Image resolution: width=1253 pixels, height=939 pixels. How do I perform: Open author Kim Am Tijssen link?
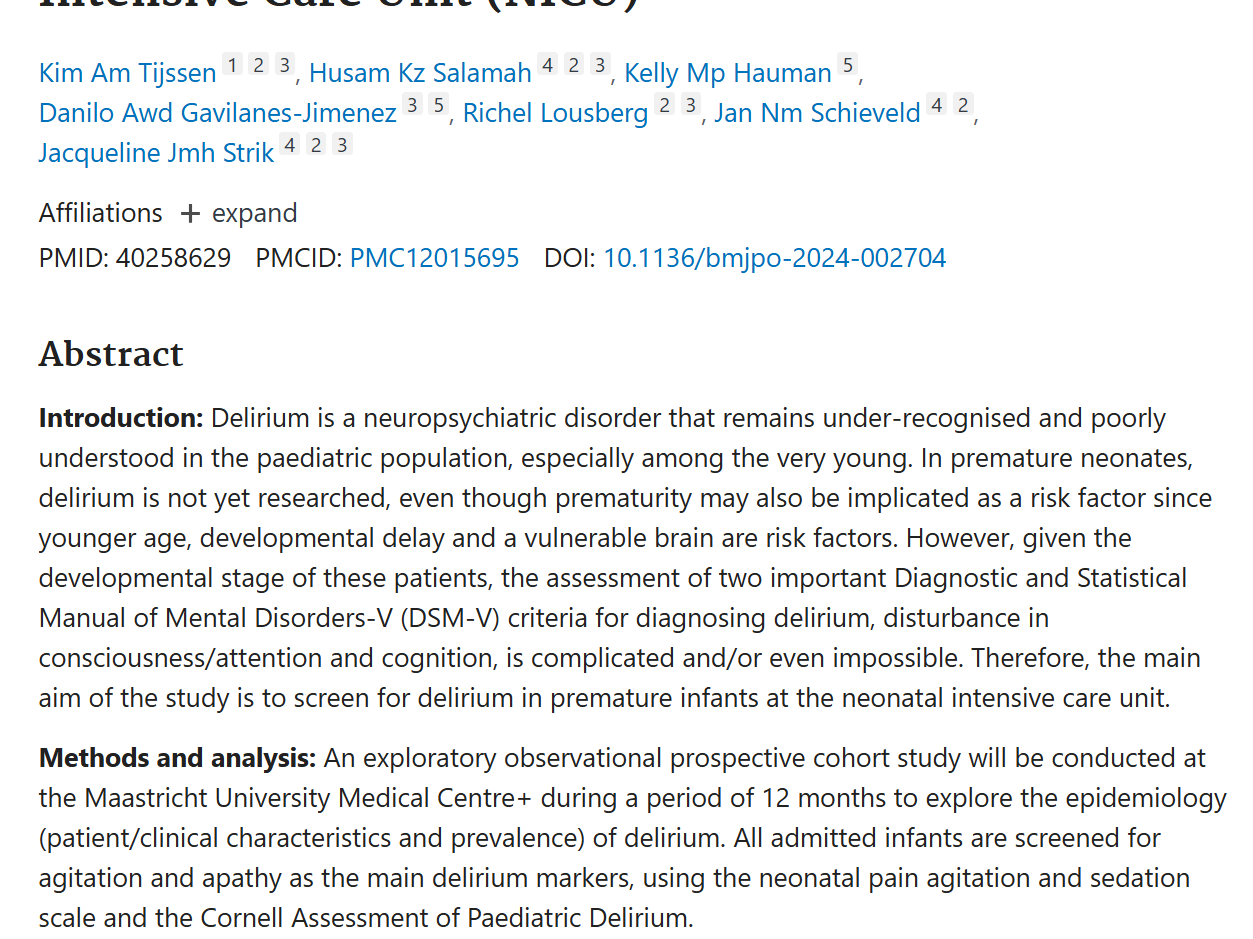(x=127, y=73)
